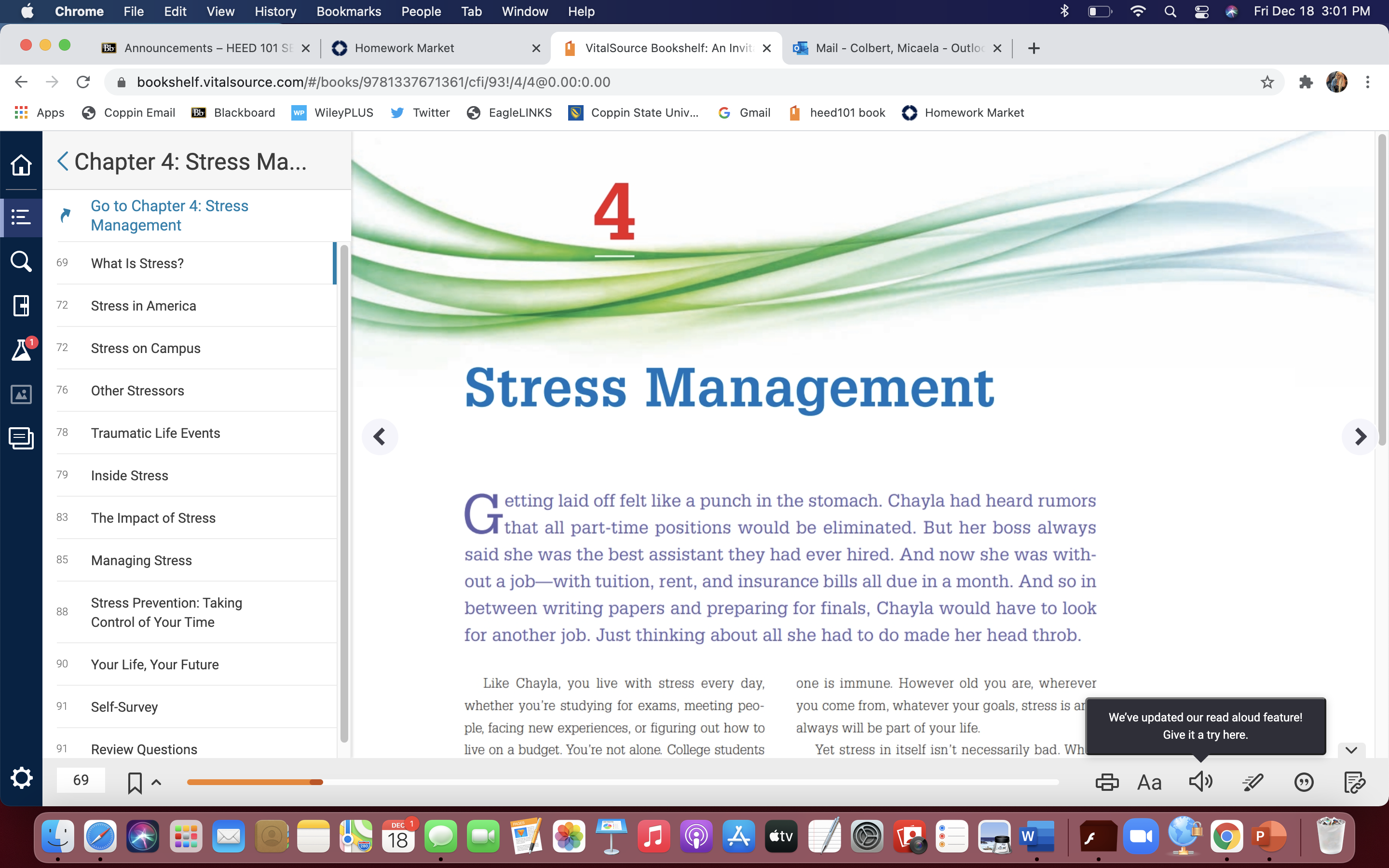Open the flashcards icon in sidebar
The height and width of the screenshot is (868, 1389).
coord(21,305)
